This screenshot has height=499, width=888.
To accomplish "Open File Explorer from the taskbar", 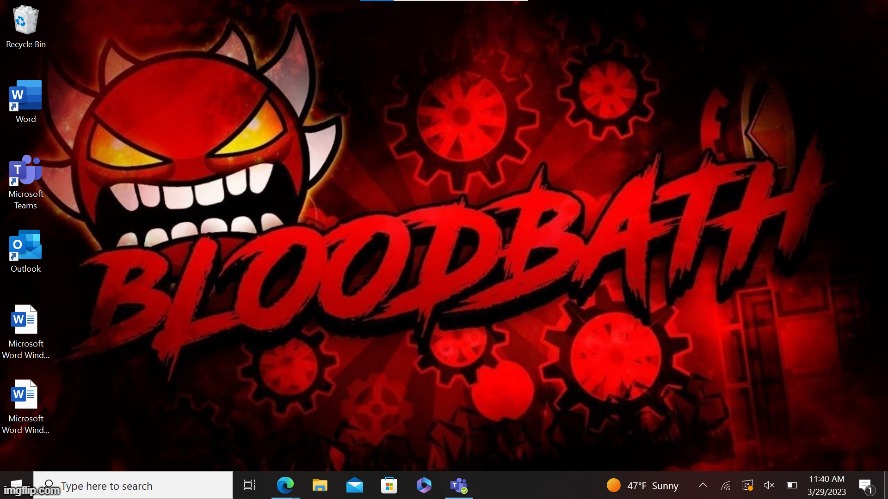I will [x=320, y=485].
